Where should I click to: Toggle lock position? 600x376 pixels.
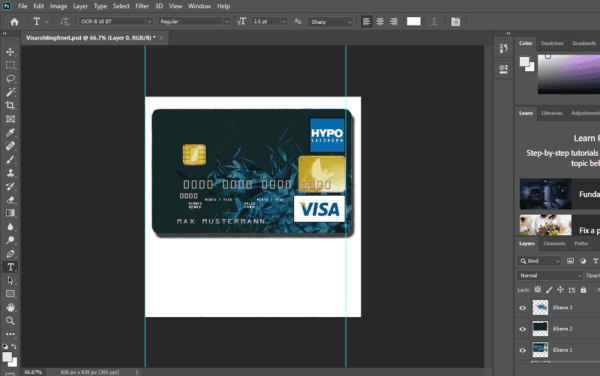560,290
